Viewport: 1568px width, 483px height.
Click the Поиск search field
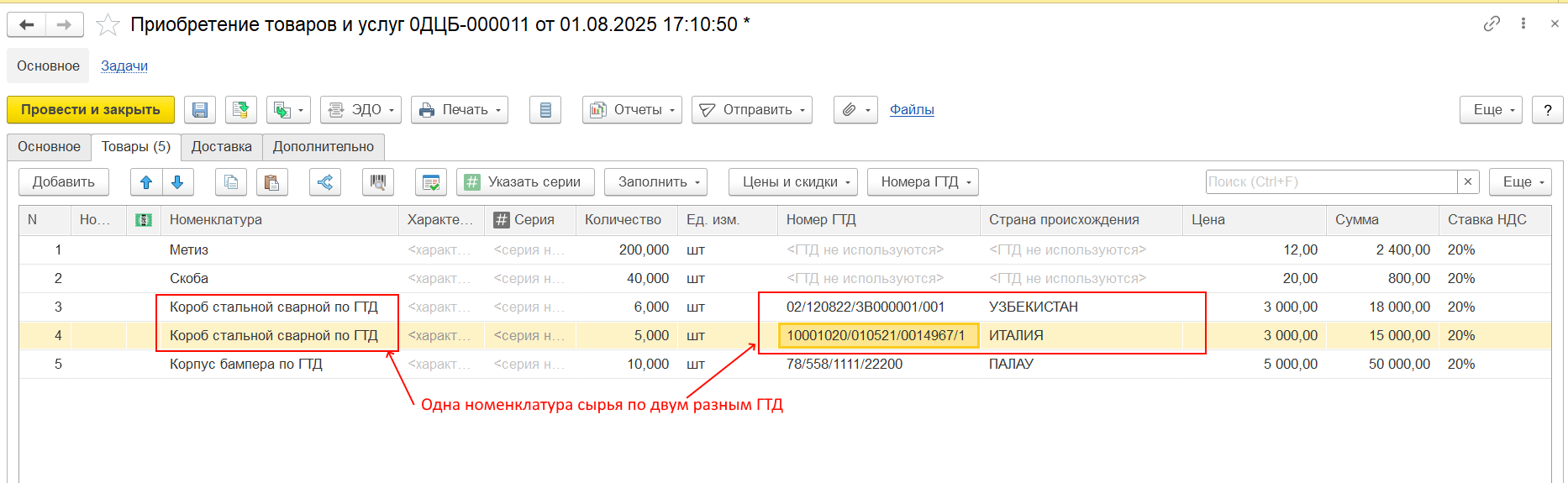(1330, 182)
